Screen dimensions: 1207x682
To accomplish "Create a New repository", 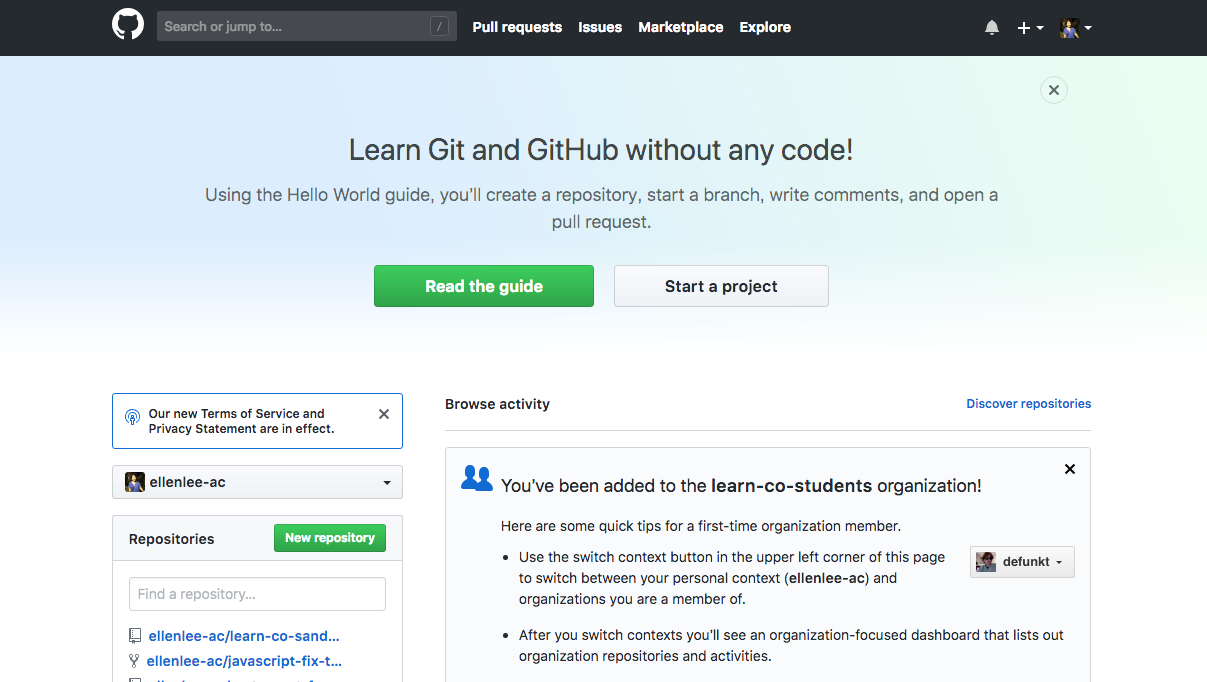I will [x=330, y=538].
